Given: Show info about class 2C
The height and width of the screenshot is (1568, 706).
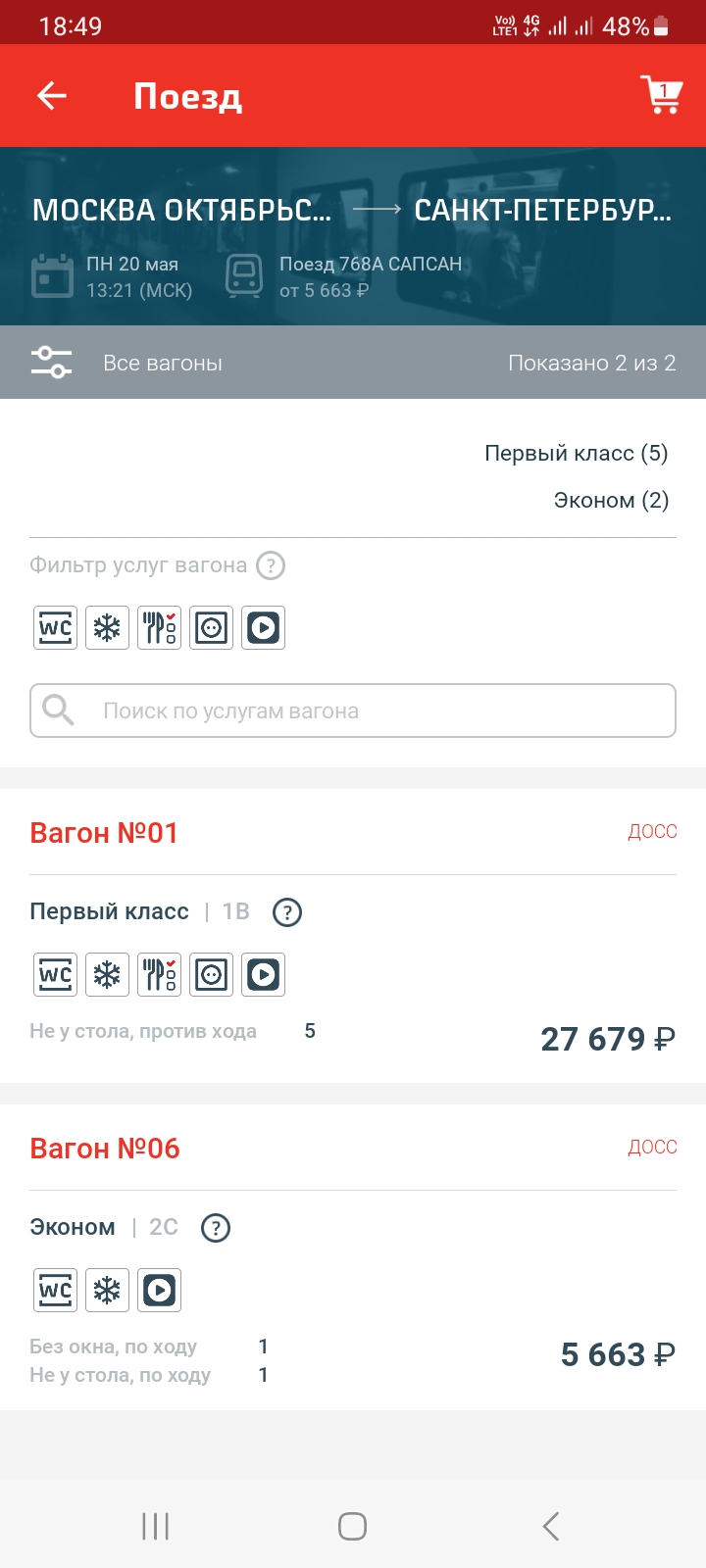Looking at the screenshot, I should click(x=215, y=1228).
